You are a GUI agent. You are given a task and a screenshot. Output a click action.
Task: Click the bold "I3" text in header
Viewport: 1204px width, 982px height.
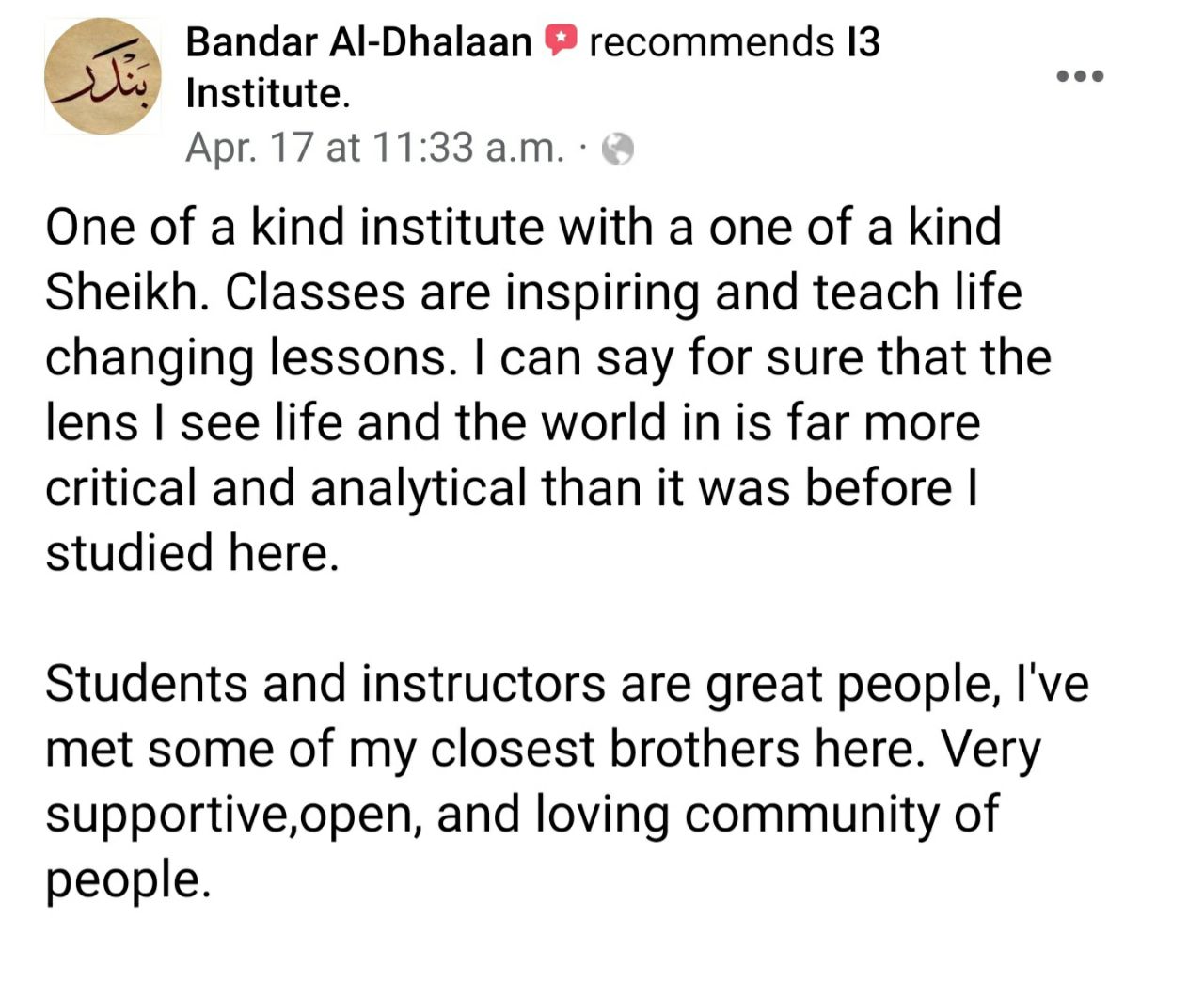[x=863, y=42]
